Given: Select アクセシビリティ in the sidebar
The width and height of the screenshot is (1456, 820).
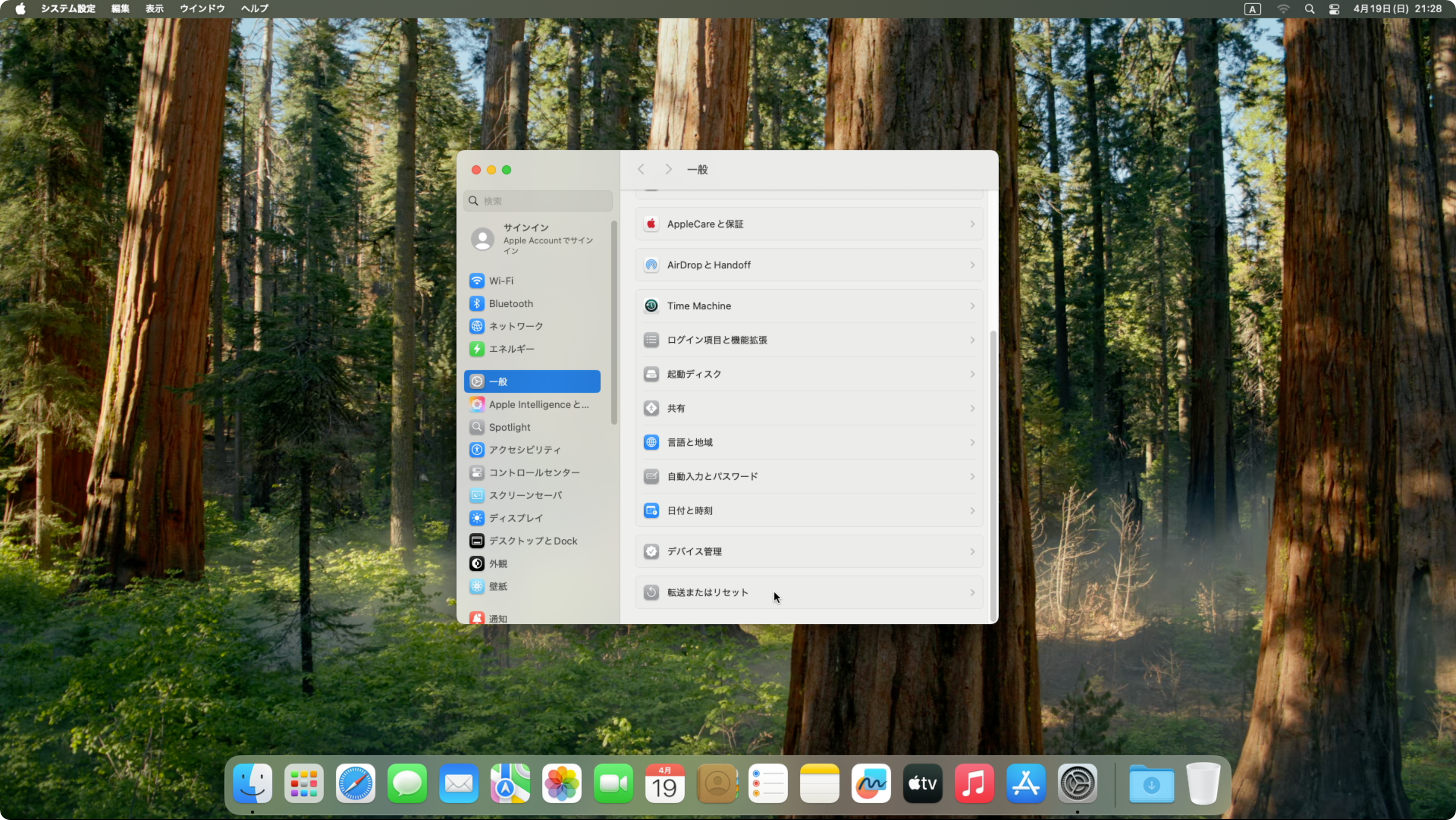Looking at the screenshot, I should (x=532, y=450).
